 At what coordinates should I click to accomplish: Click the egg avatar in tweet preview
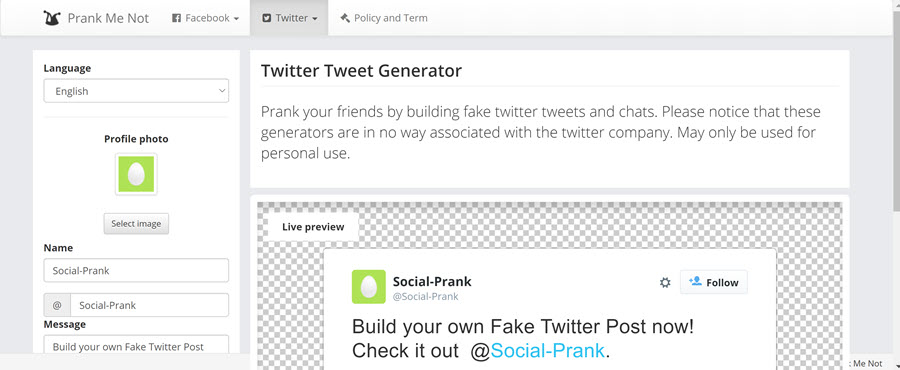[x=368, y=286]
